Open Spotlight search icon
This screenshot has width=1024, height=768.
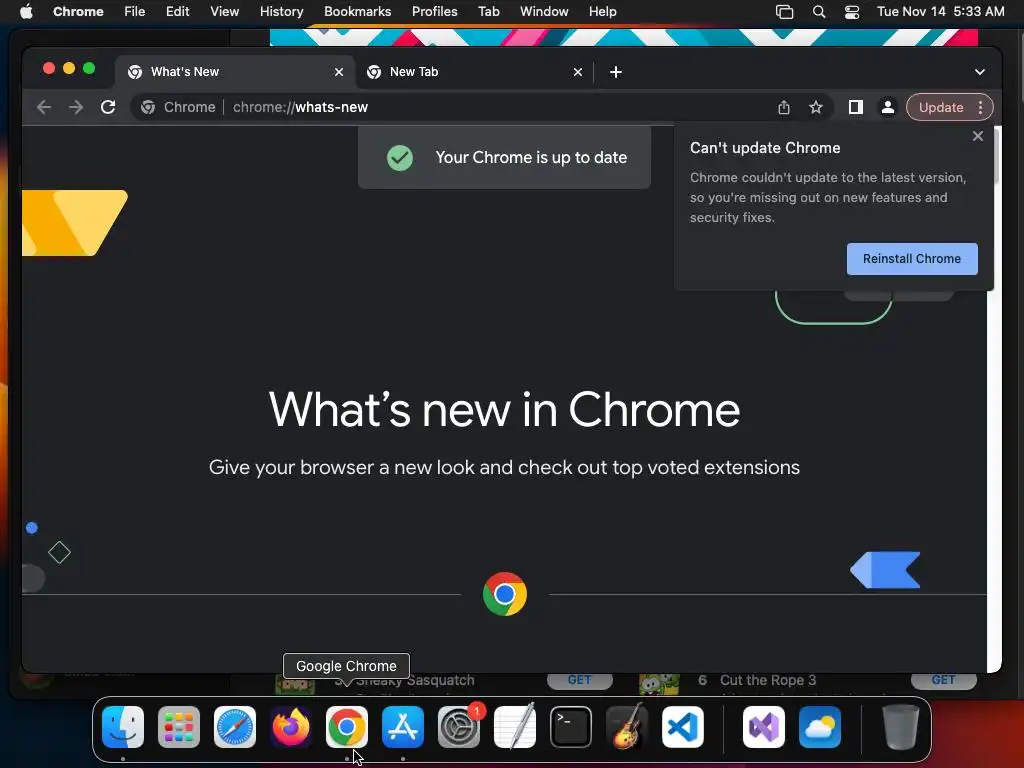pyautogui.click(x=818, y=12)
